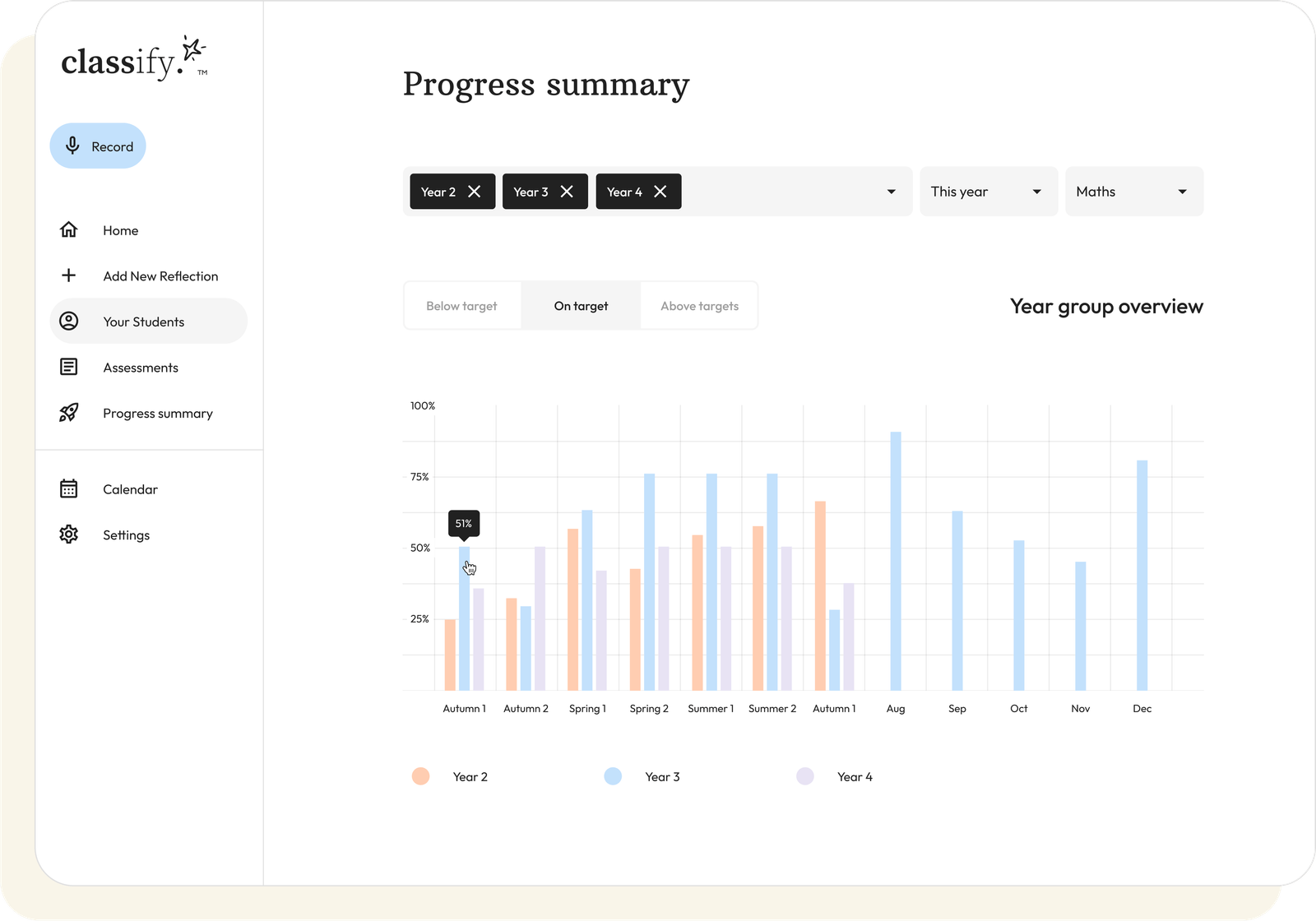Screen dimensions: 1316x921
Task: Select the On target tab
Action: tap(581, 306)
